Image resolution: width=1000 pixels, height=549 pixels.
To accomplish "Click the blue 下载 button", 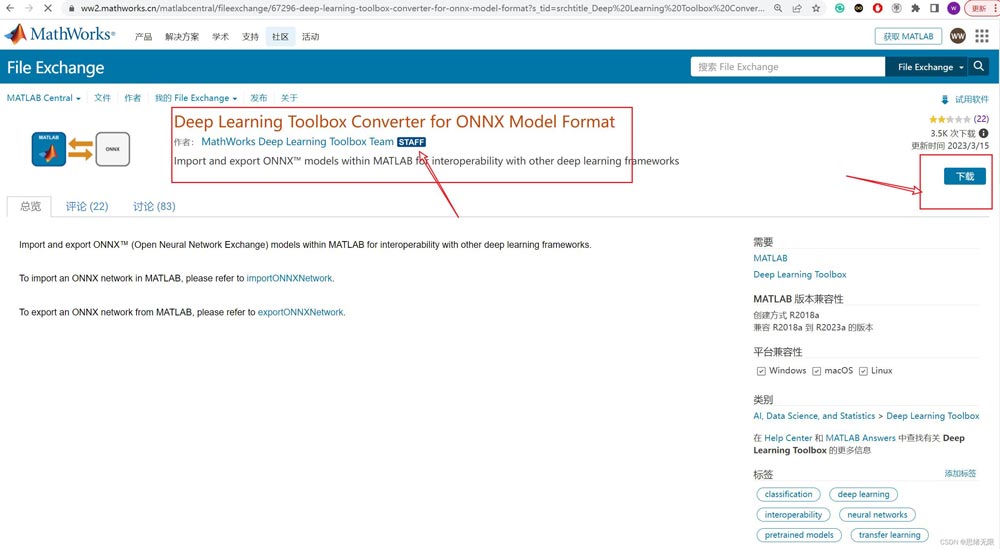I will (x=964, y=176).
